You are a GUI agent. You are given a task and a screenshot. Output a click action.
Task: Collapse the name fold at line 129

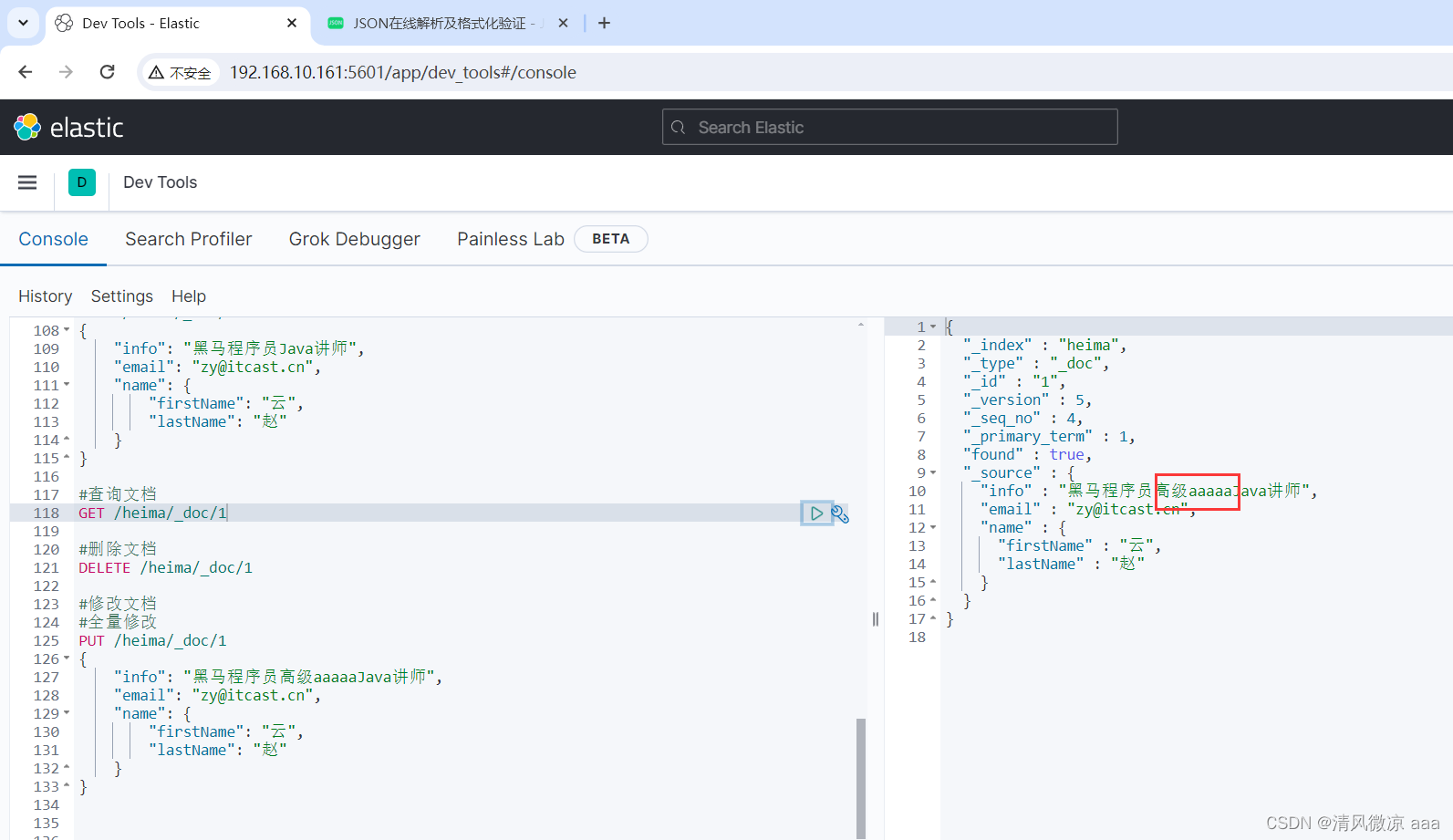67,713
